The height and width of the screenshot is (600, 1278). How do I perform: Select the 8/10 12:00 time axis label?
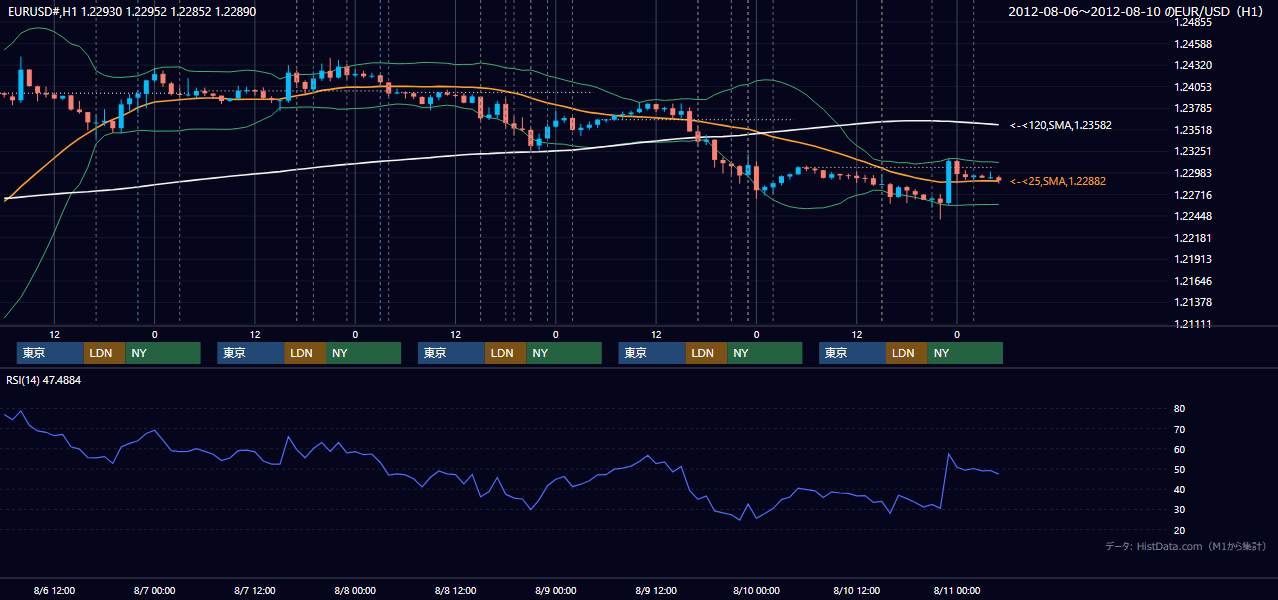[856, 590]
